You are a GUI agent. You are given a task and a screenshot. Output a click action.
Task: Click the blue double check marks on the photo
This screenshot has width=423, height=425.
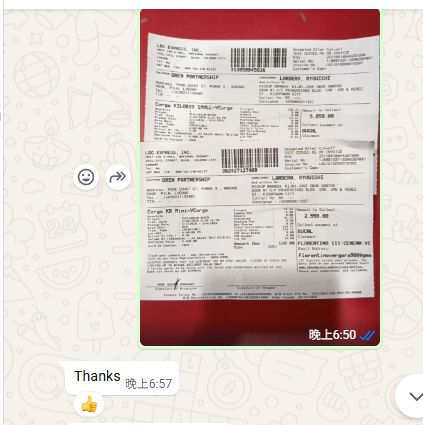click(x=367, y=335)
